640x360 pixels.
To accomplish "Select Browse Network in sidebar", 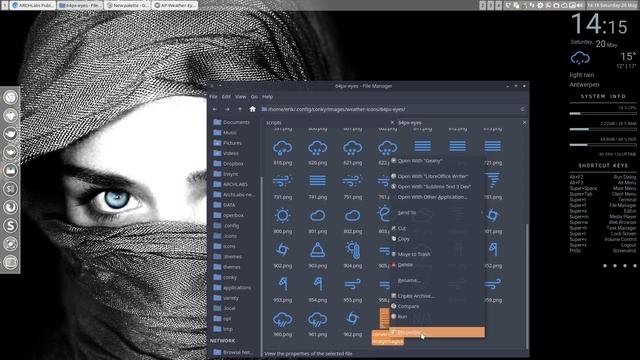I will coord(233,352).
